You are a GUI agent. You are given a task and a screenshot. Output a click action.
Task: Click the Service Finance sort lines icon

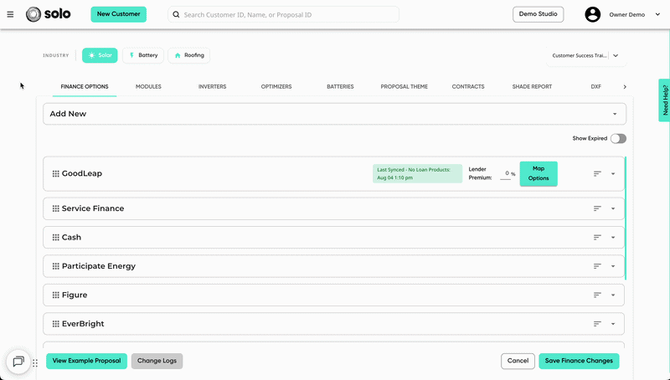597,209
